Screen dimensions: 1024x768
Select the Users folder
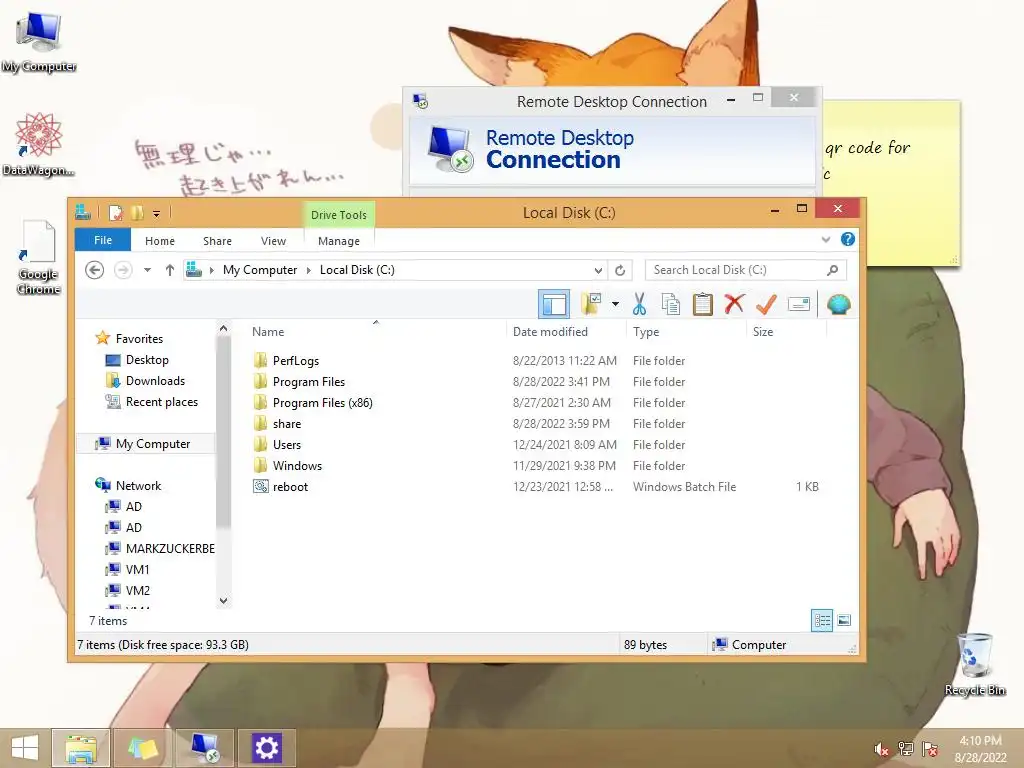[x=287, y=444]
